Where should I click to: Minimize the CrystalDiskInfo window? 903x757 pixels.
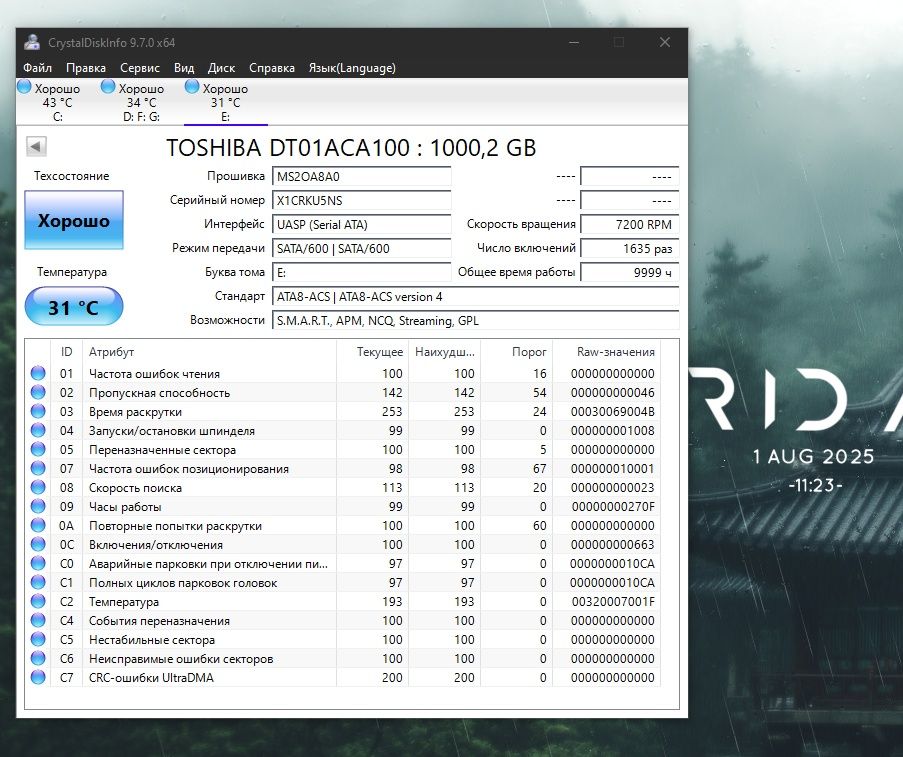coord(574,42)
